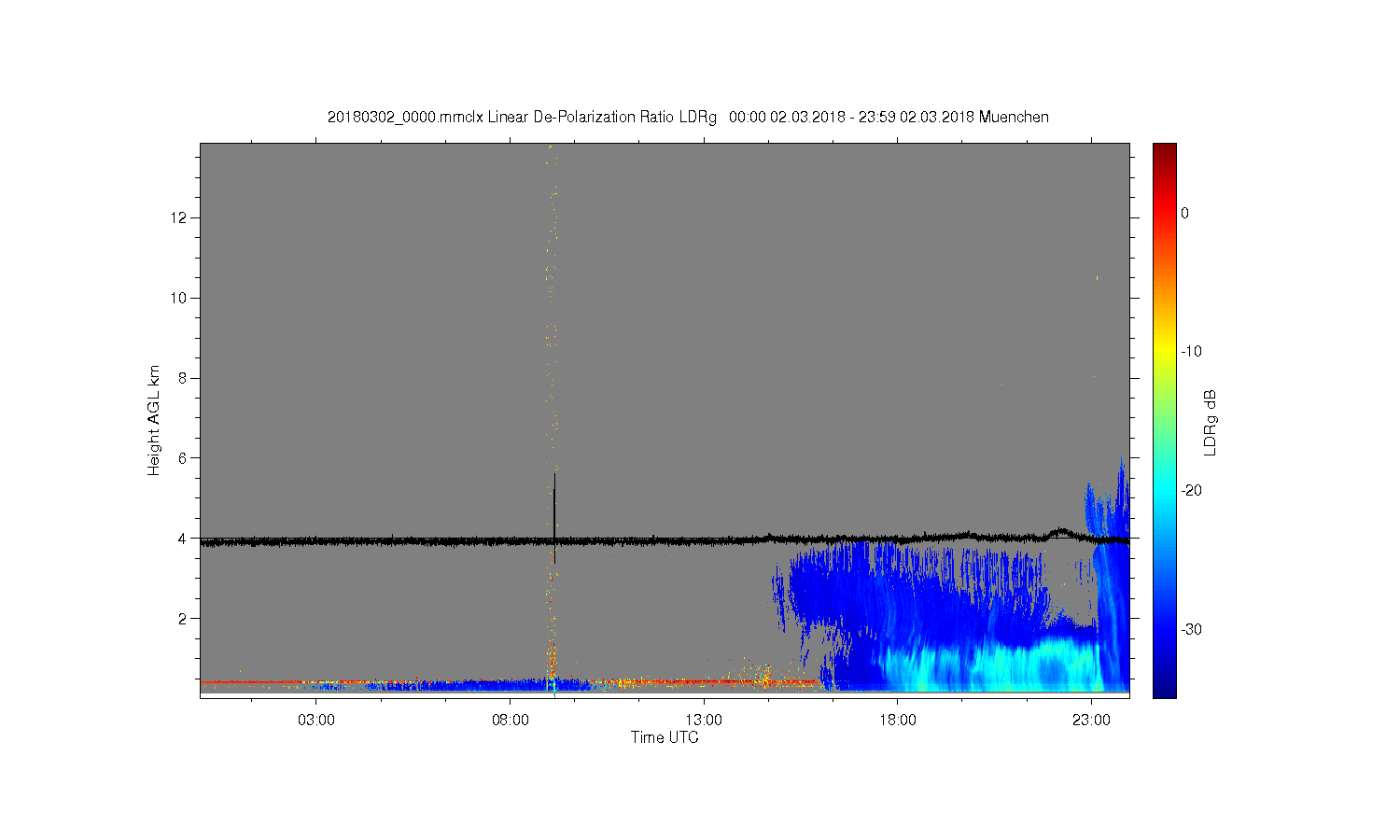Click the colorbar value label 0
Viewport: 1400px width, 840px height.
point(1184,213)
